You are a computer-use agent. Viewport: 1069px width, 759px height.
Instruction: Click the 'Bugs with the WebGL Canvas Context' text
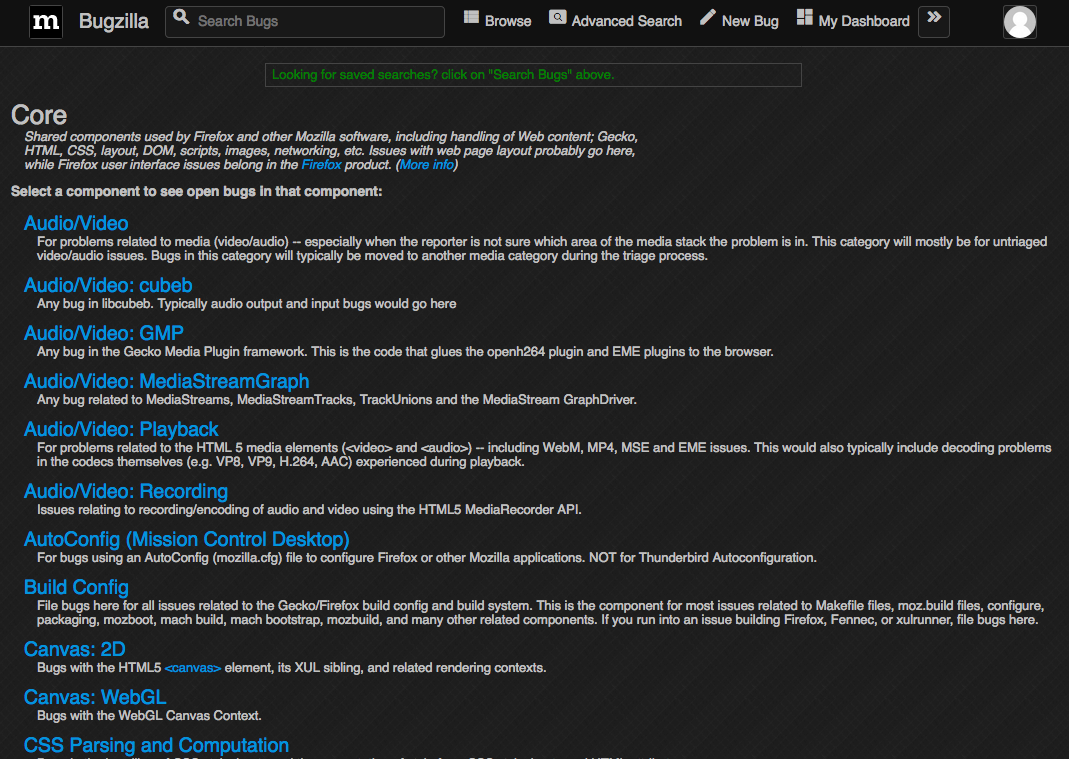click(149, 715)
